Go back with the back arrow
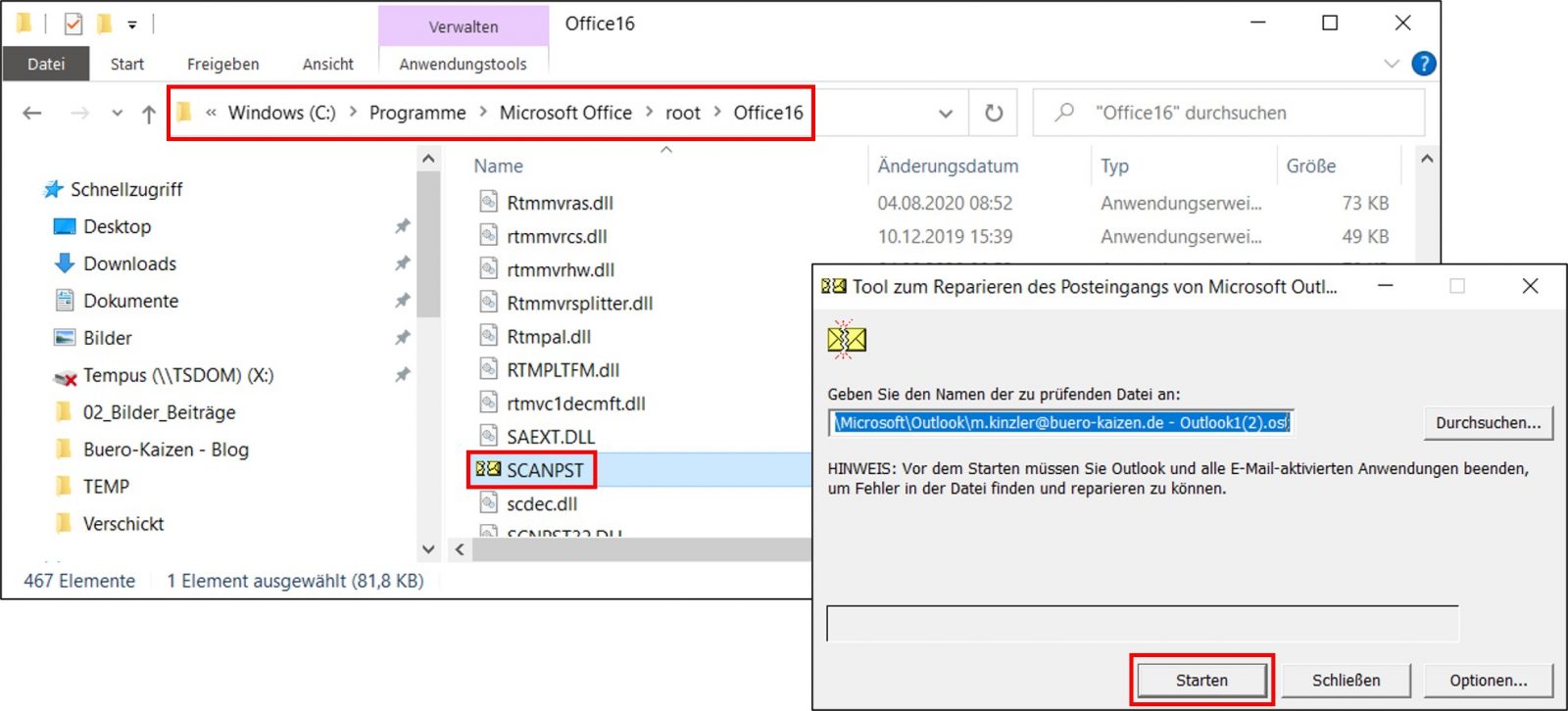The width and height of the screenshot is (1568, 711). pos(32,113)
